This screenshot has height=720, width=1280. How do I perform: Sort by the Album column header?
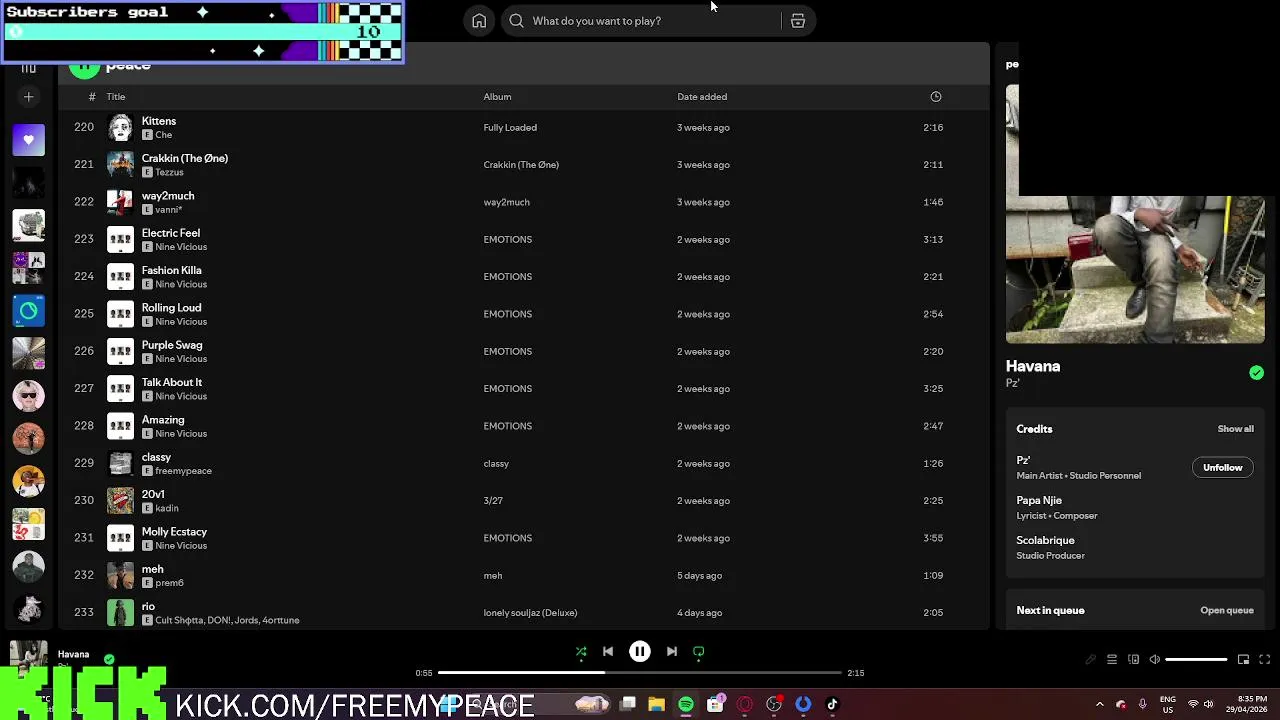[x=497, y=97]
